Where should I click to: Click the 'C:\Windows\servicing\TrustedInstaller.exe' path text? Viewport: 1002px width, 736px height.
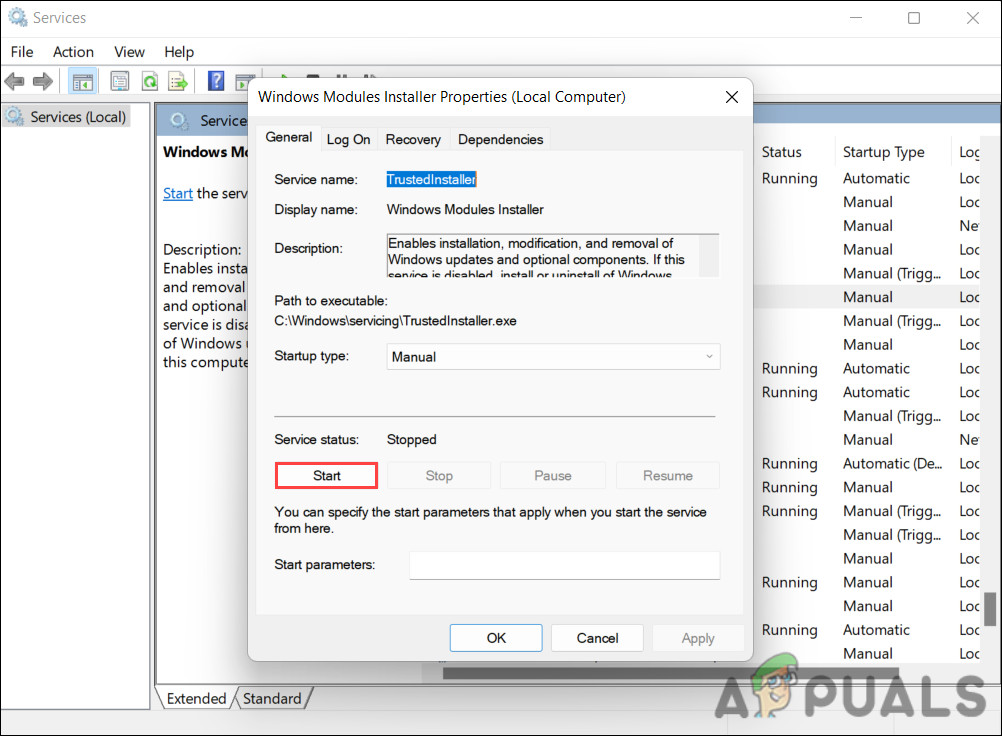click(x=396, y=321)
